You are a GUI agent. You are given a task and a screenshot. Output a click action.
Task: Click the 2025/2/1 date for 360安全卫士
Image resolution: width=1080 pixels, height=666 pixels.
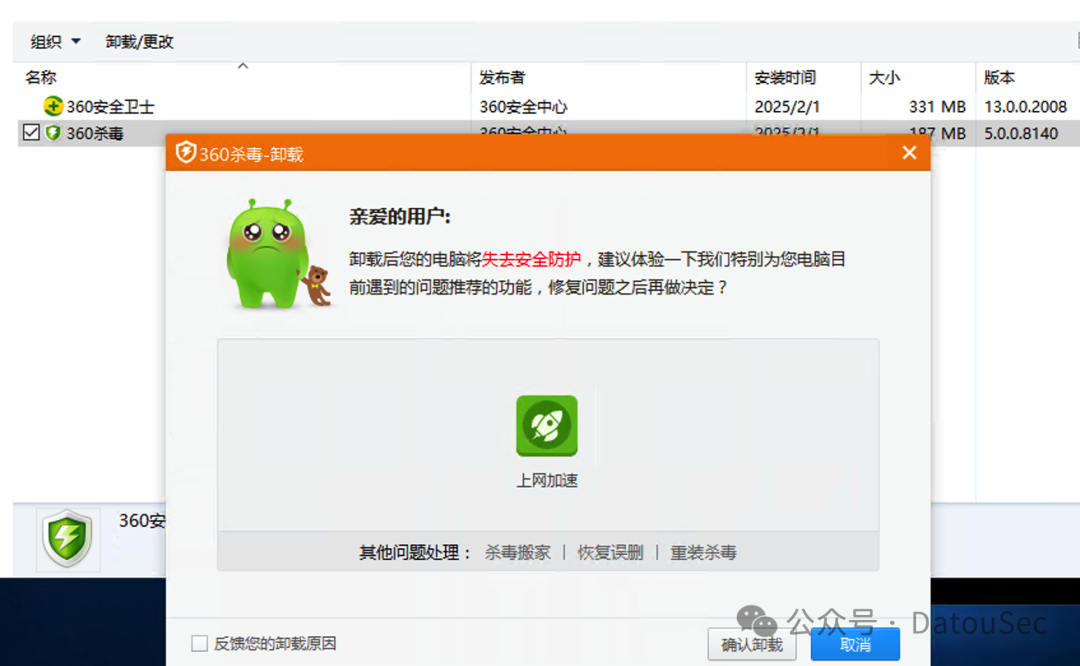(x=786, y=107)
